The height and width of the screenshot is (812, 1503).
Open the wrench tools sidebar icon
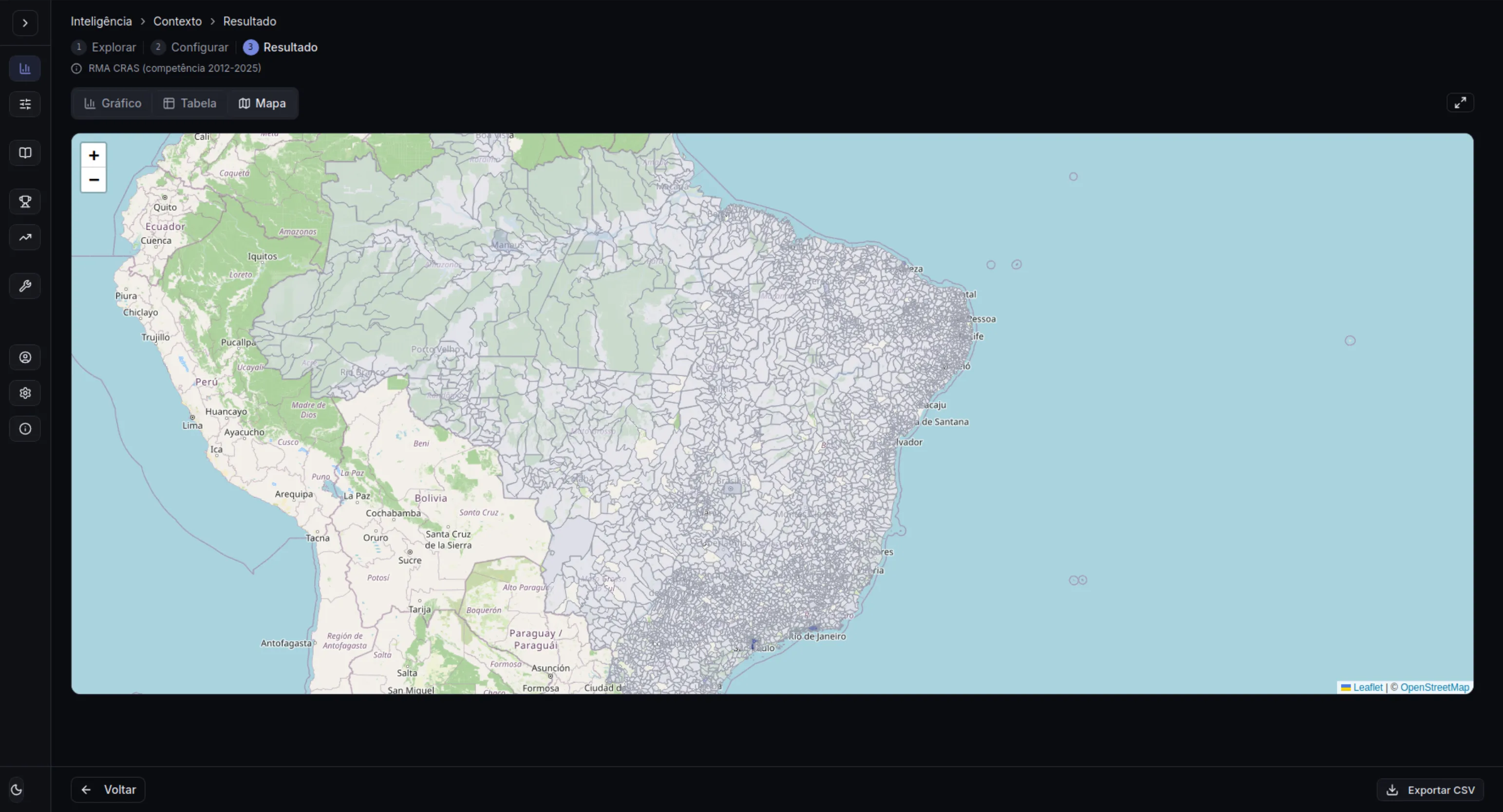pos(25,286)
